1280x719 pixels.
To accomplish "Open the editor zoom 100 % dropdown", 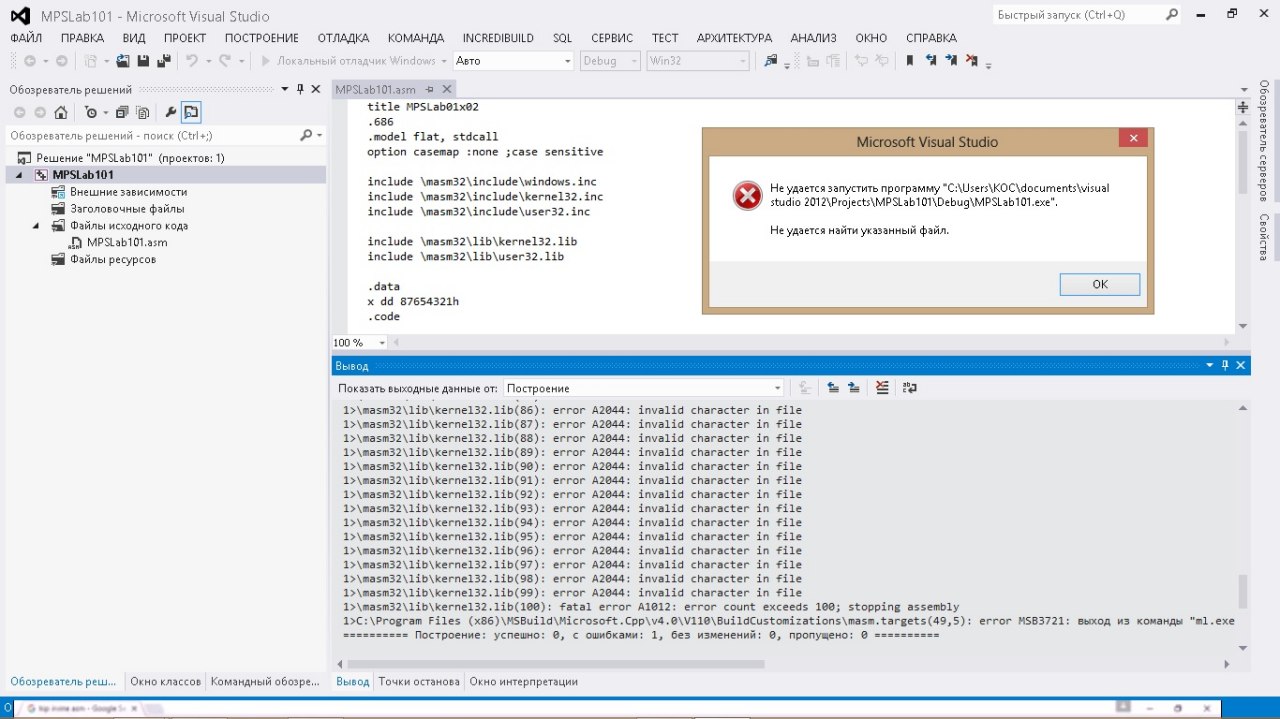I will pos(382,342).
